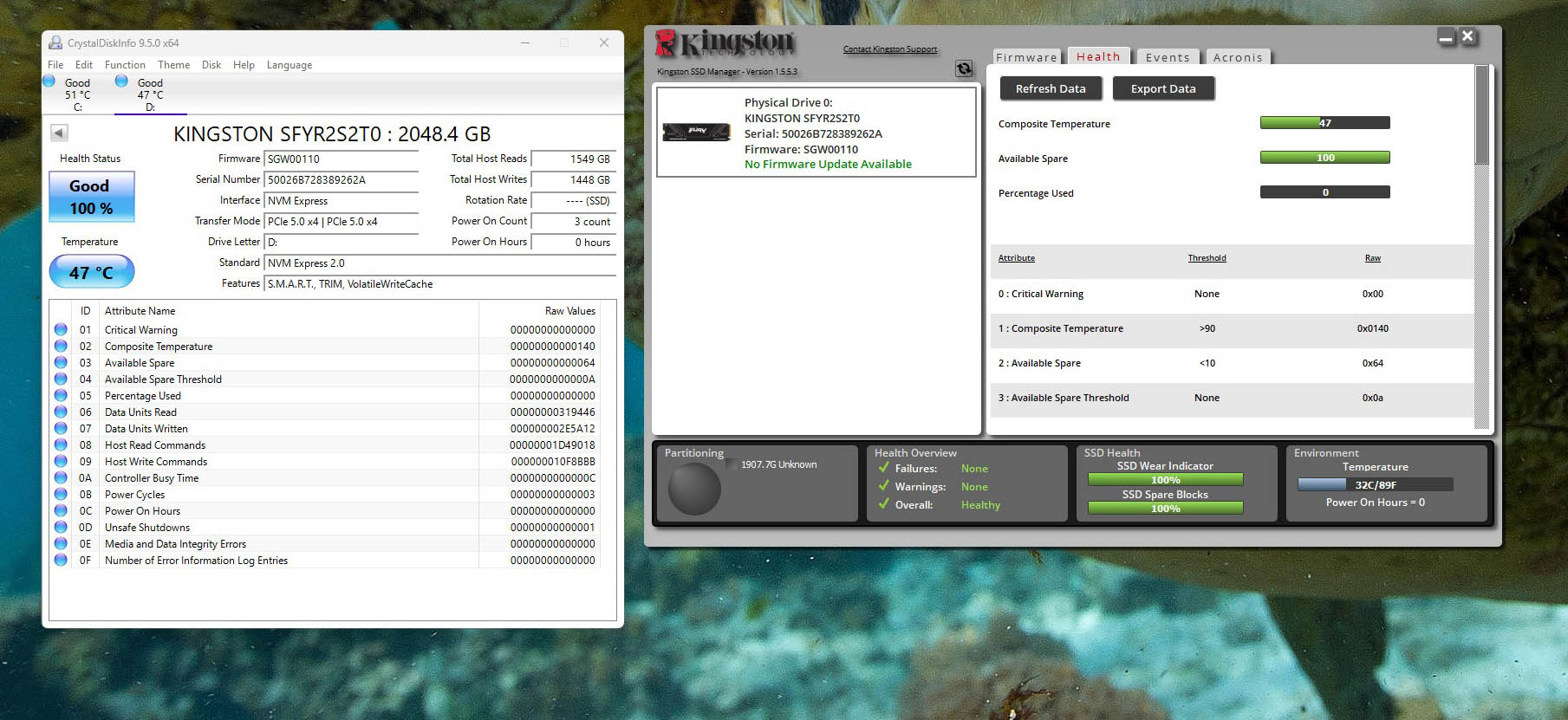Click the Available Spare progress bar
Viewport: 1568px width, 720px height.
(1325, 158)
